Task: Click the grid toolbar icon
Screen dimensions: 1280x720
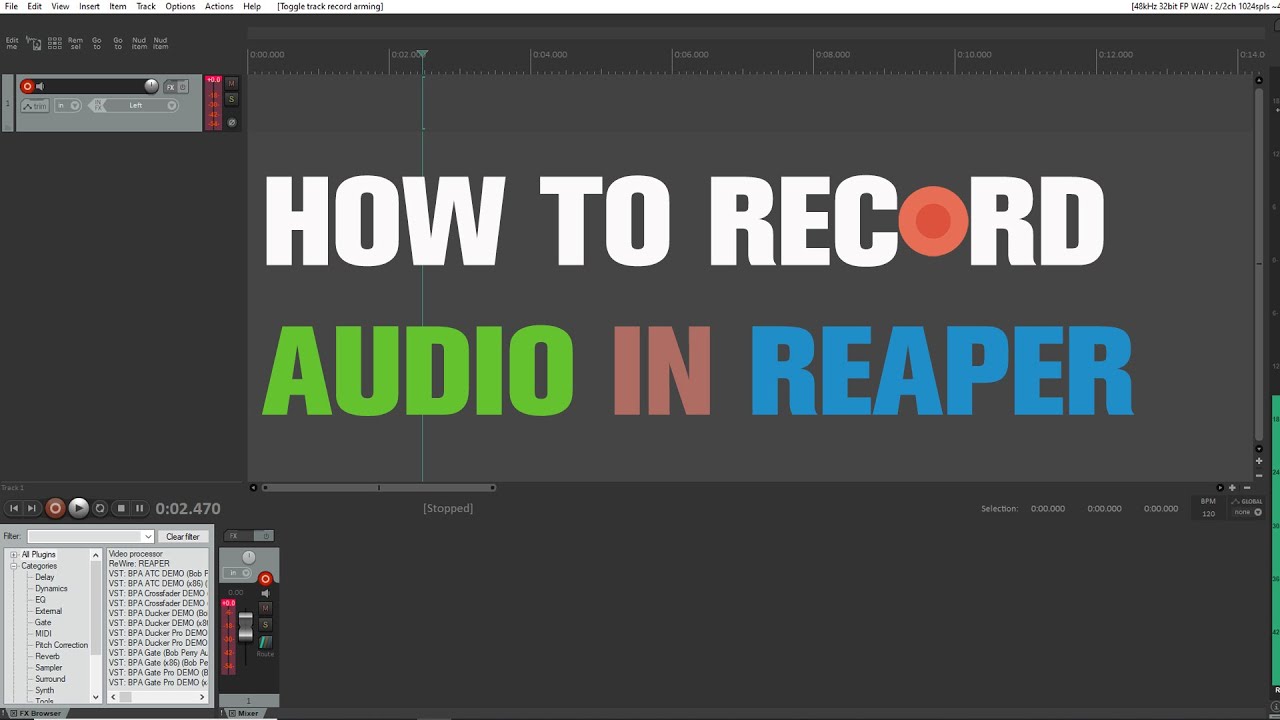Action: tap(54, 43)
